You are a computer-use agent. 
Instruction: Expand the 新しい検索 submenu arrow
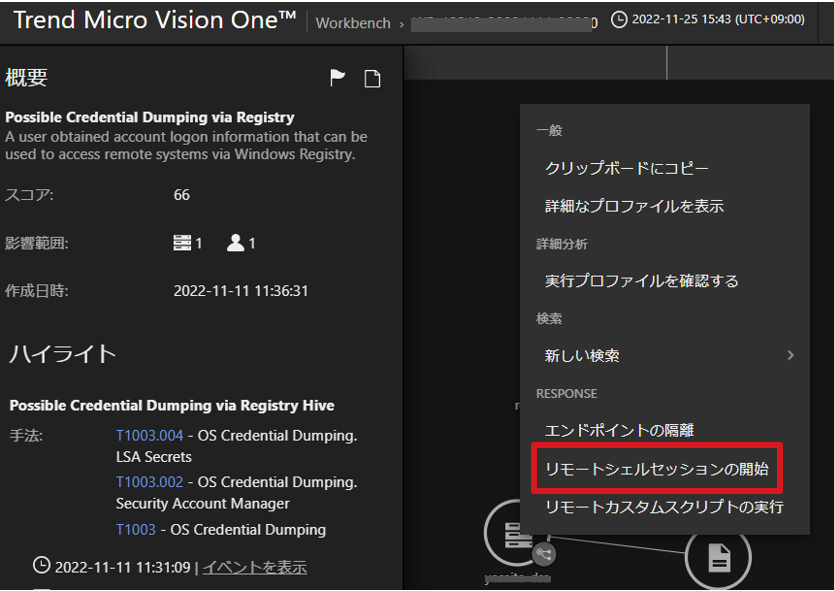click(x=791, y=355)
